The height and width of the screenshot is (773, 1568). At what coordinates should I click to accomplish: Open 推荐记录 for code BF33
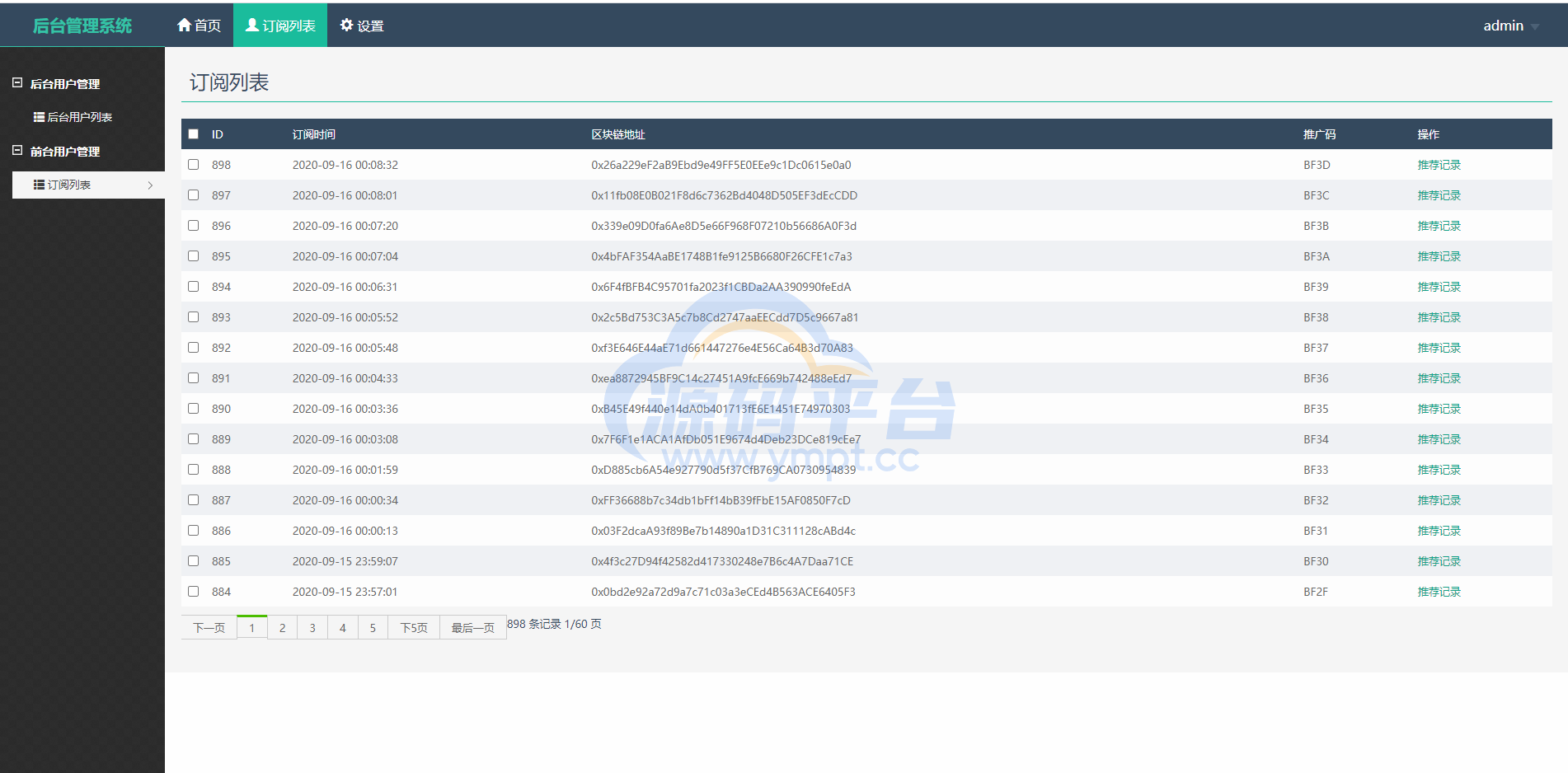tap(1439, 470)
